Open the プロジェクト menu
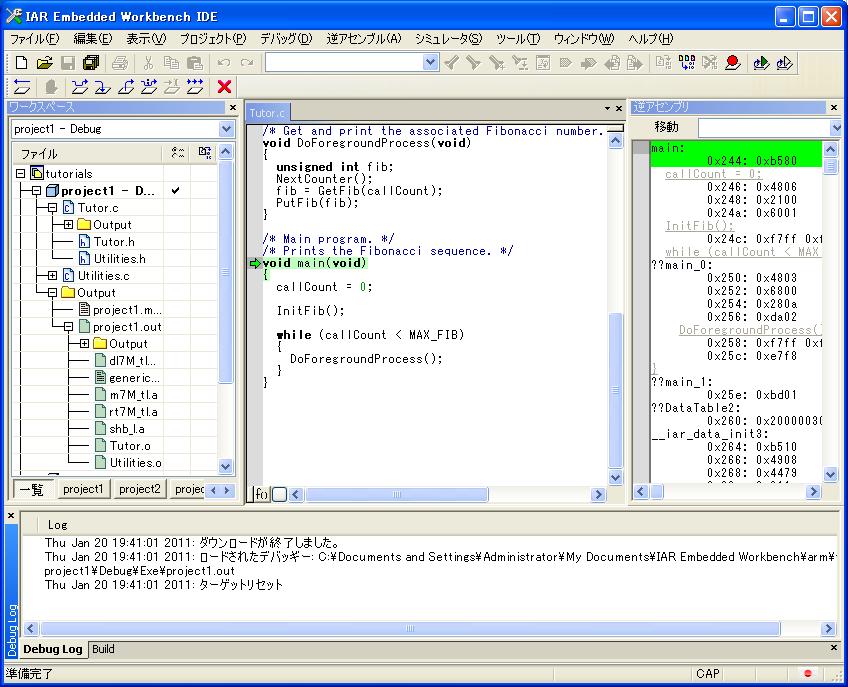848x687 pixels. [x=213, y=39]
